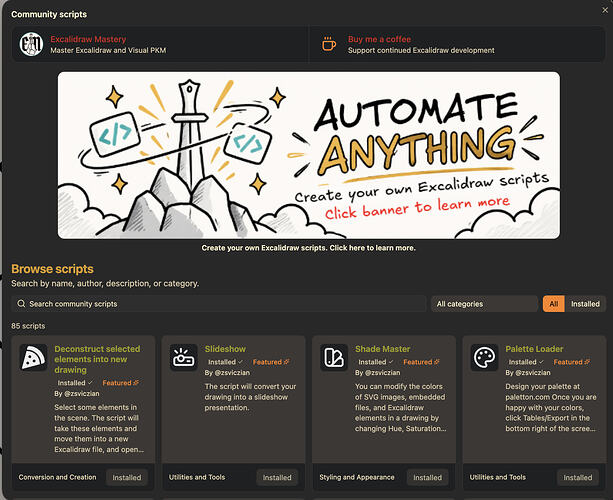This screenshot has width=613, height=500.
Task: Open the Excalidraw Mastery avatar logo
Action: (31, 44)
